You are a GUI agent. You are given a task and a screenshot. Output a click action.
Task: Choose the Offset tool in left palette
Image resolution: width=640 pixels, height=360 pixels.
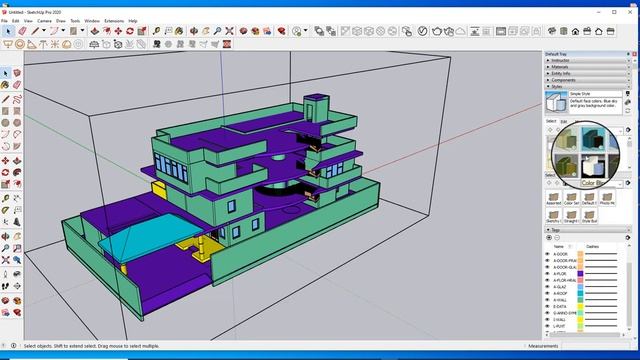(x=17, y=184)
